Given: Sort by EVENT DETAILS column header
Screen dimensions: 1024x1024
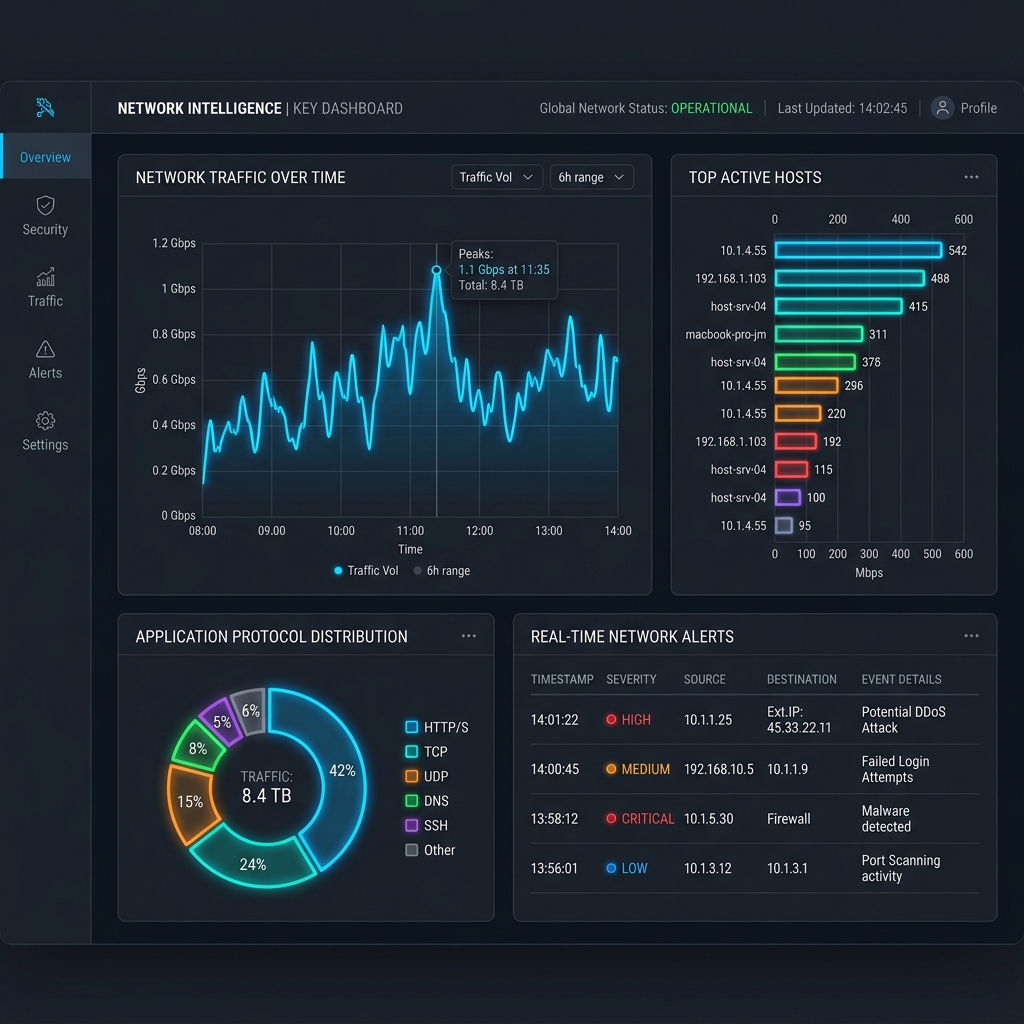Looking at the screenshot, I should click(901, 679).
